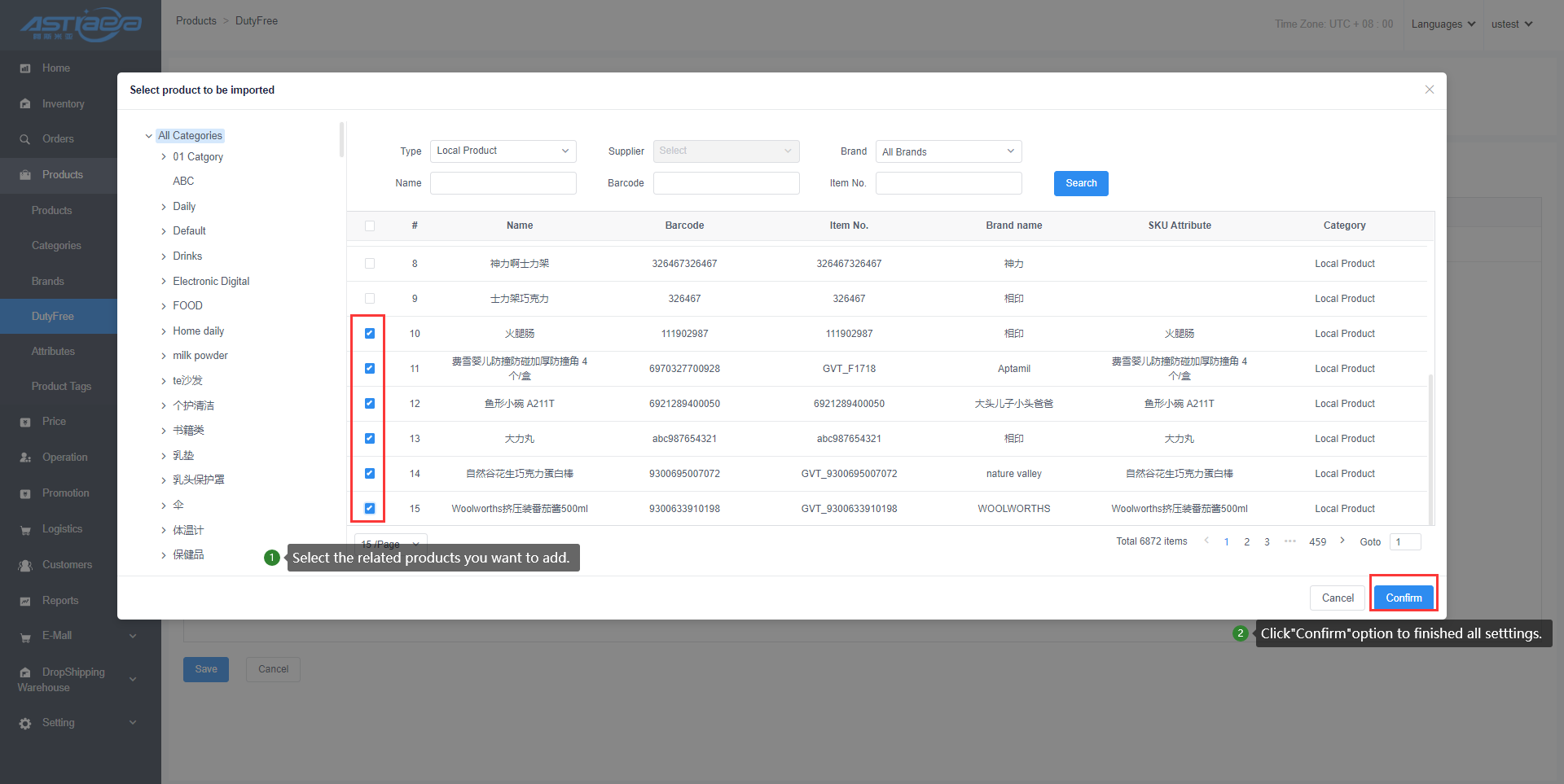Go to next page arrow
1564x784 pixels.
pyautogui.click(x=1342, y=541)
